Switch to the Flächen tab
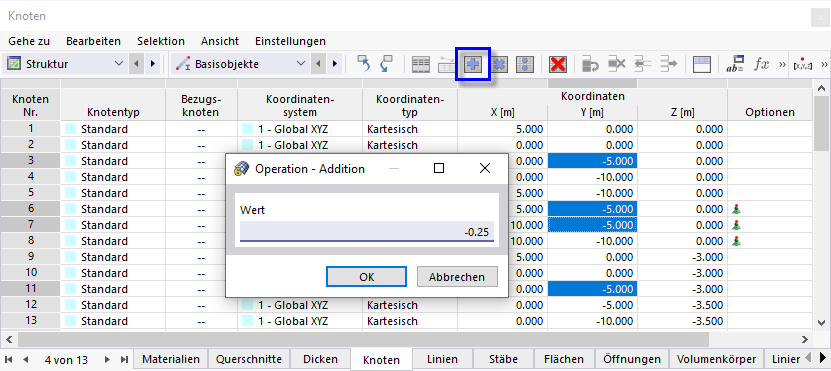Viewport: 831px width, 371px height. click(564, 359)
